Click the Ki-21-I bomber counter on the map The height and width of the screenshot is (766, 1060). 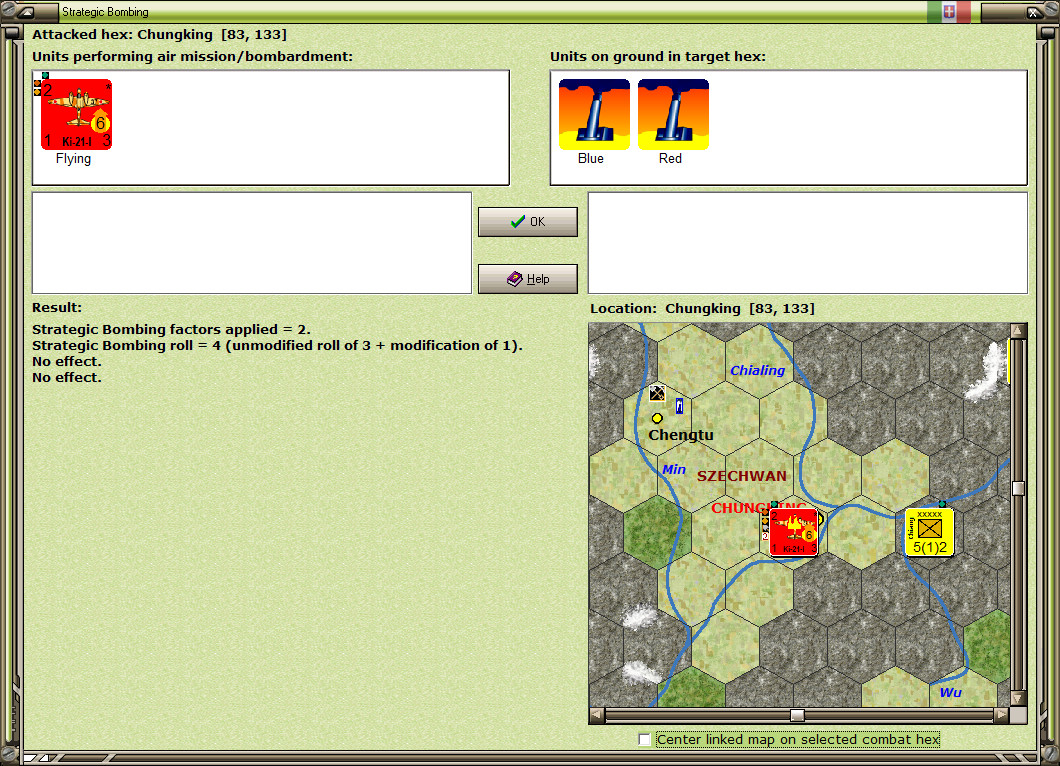(794, 533)
